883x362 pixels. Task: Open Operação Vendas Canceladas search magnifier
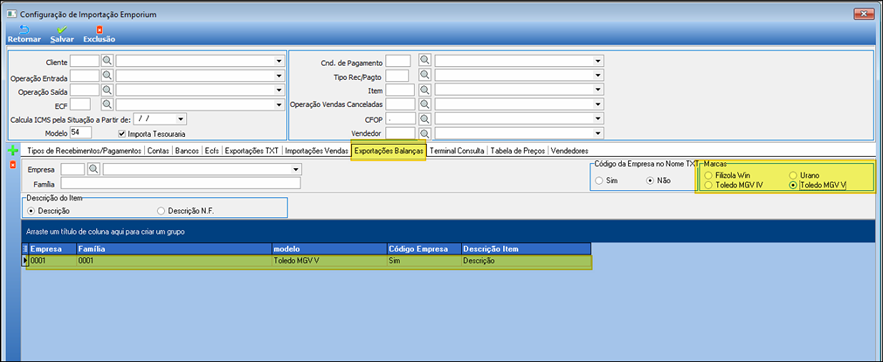425,104
